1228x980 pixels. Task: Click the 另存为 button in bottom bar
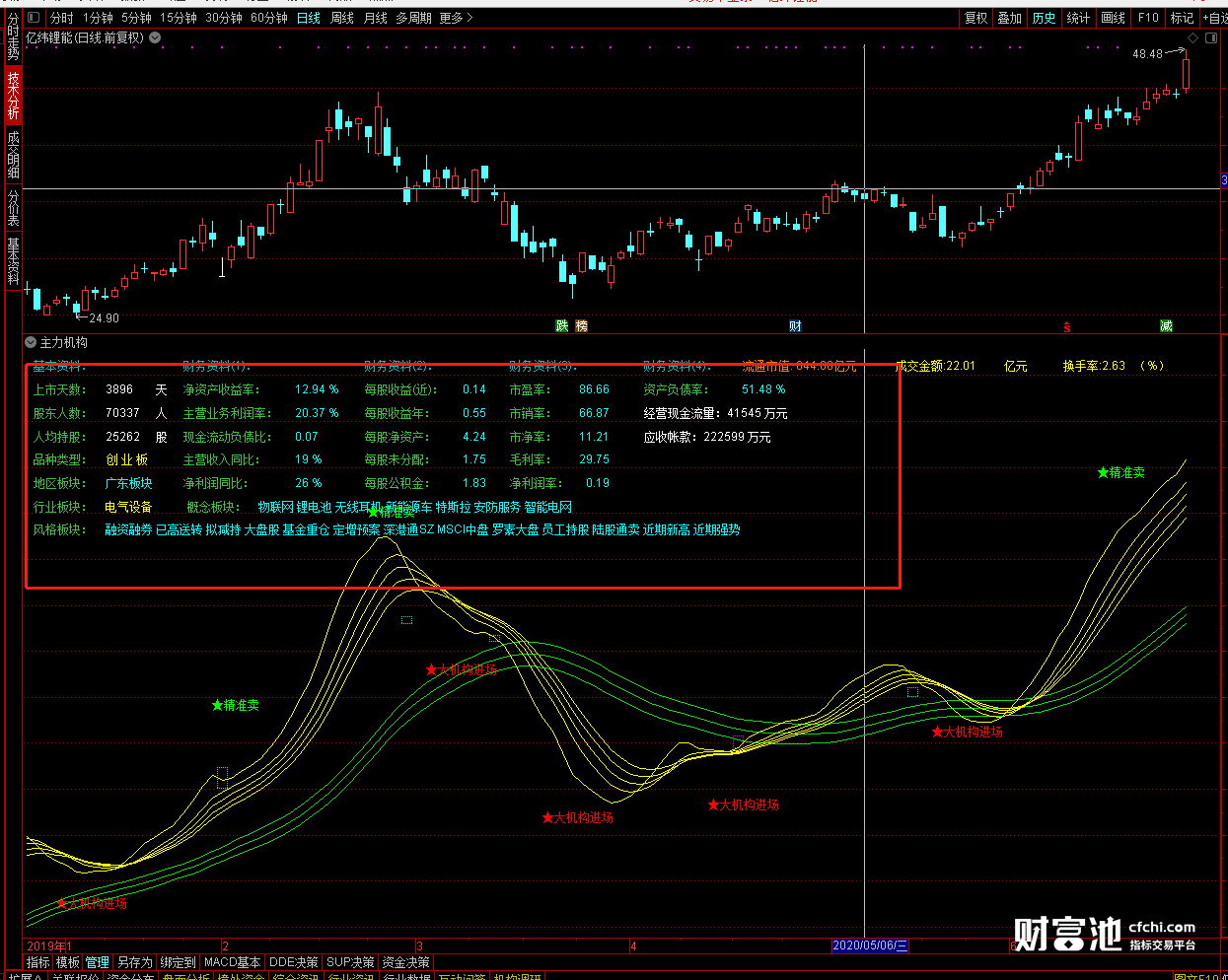tap(135, 962)
